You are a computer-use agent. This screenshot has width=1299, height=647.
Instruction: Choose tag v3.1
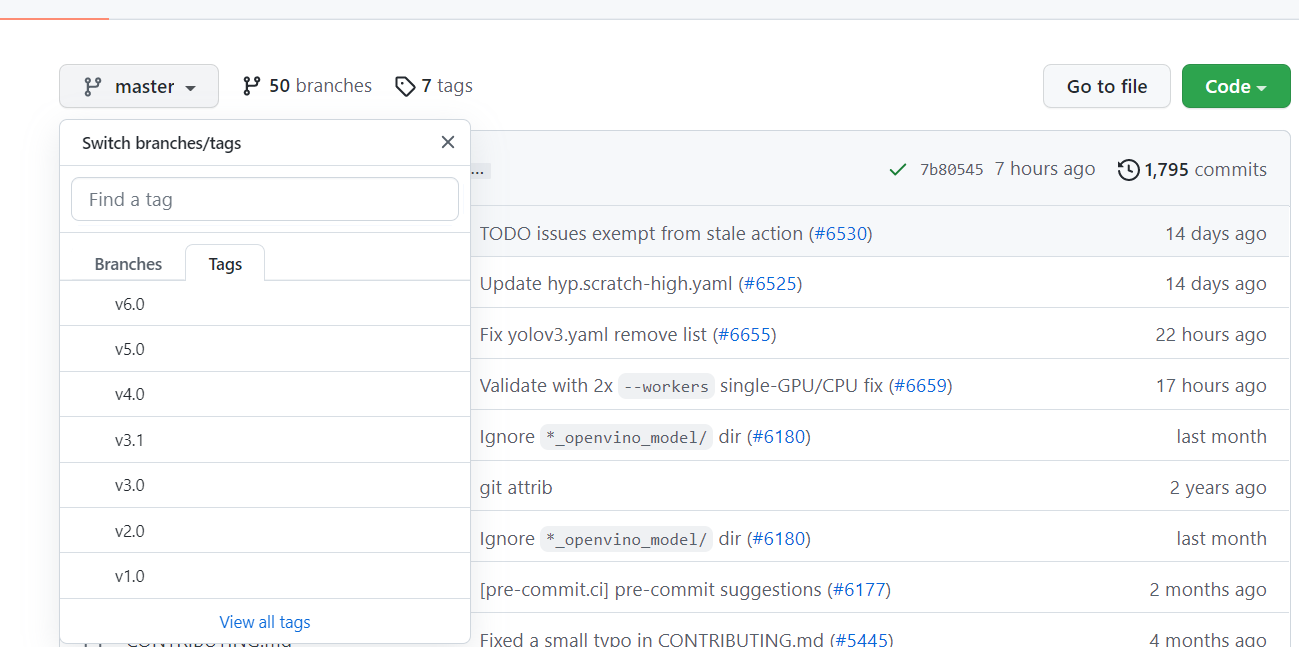click(x=265, y=440)
